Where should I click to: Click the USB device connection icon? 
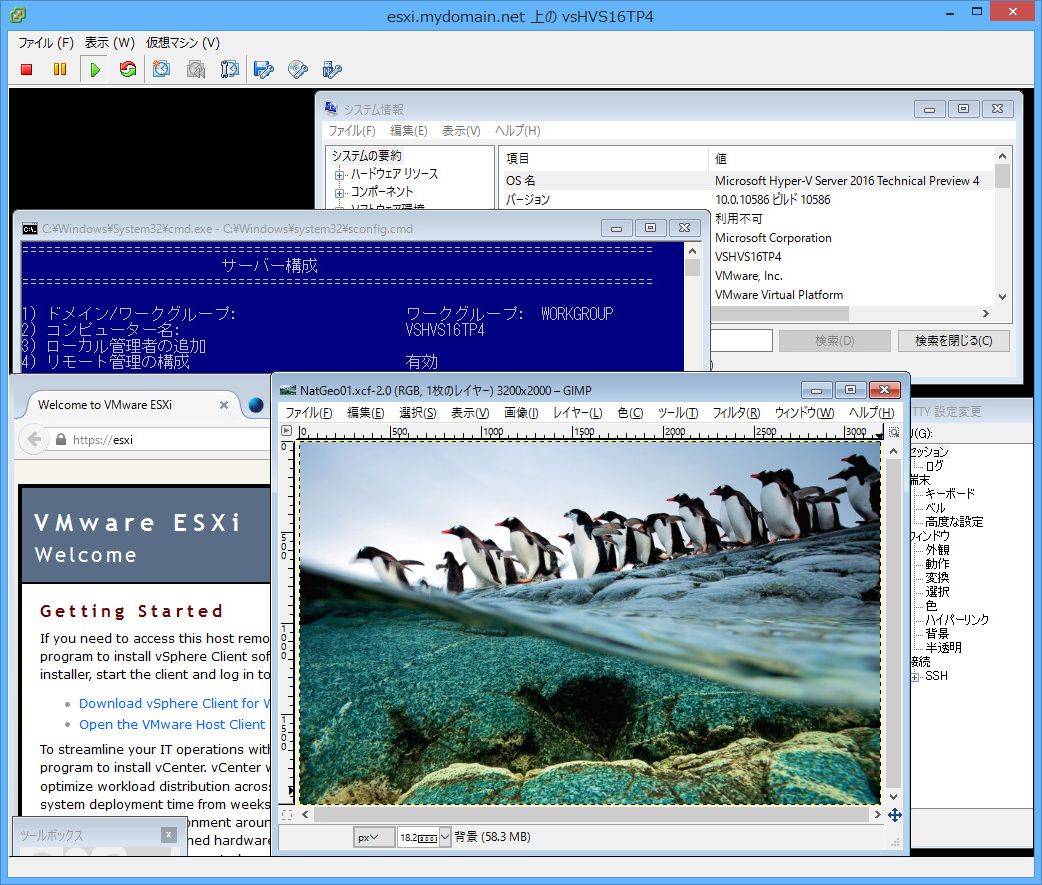332,69
